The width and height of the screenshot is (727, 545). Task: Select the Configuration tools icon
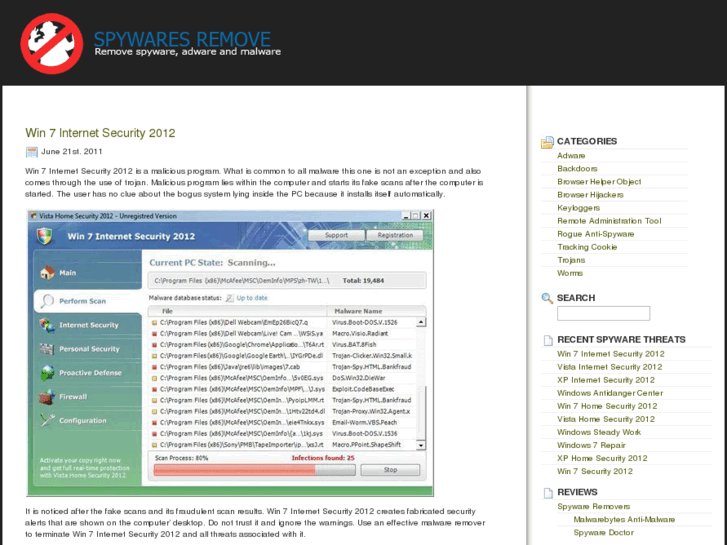pos(47,421)
